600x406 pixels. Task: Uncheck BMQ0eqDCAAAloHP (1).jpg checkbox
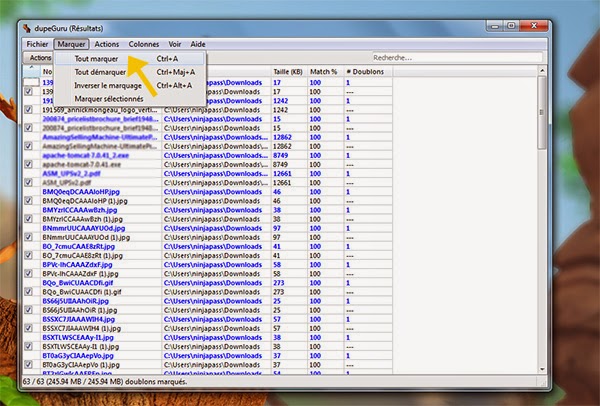(x=28, y=200)
